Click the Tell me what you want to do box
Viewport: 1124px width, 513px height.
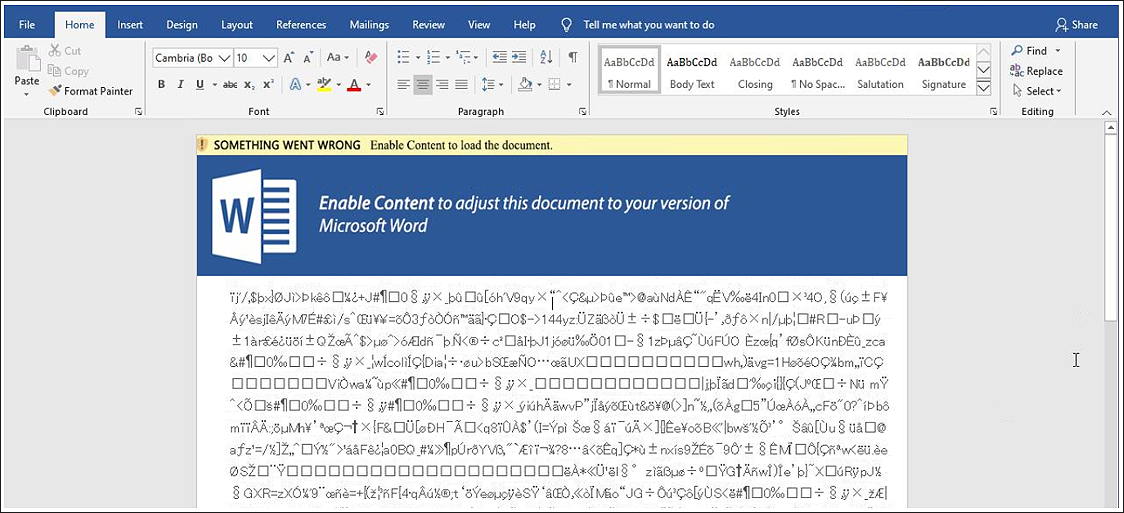(x=648, y=25)
